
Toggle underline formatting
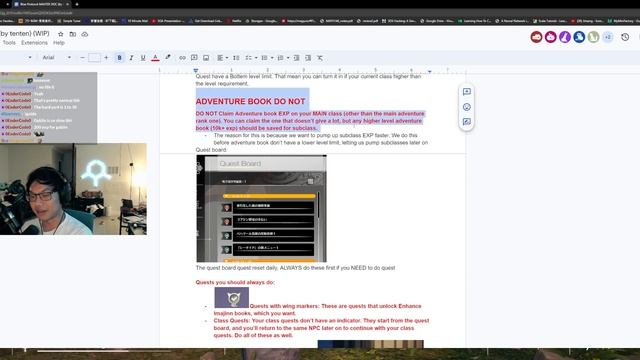(x=143, y=58)
